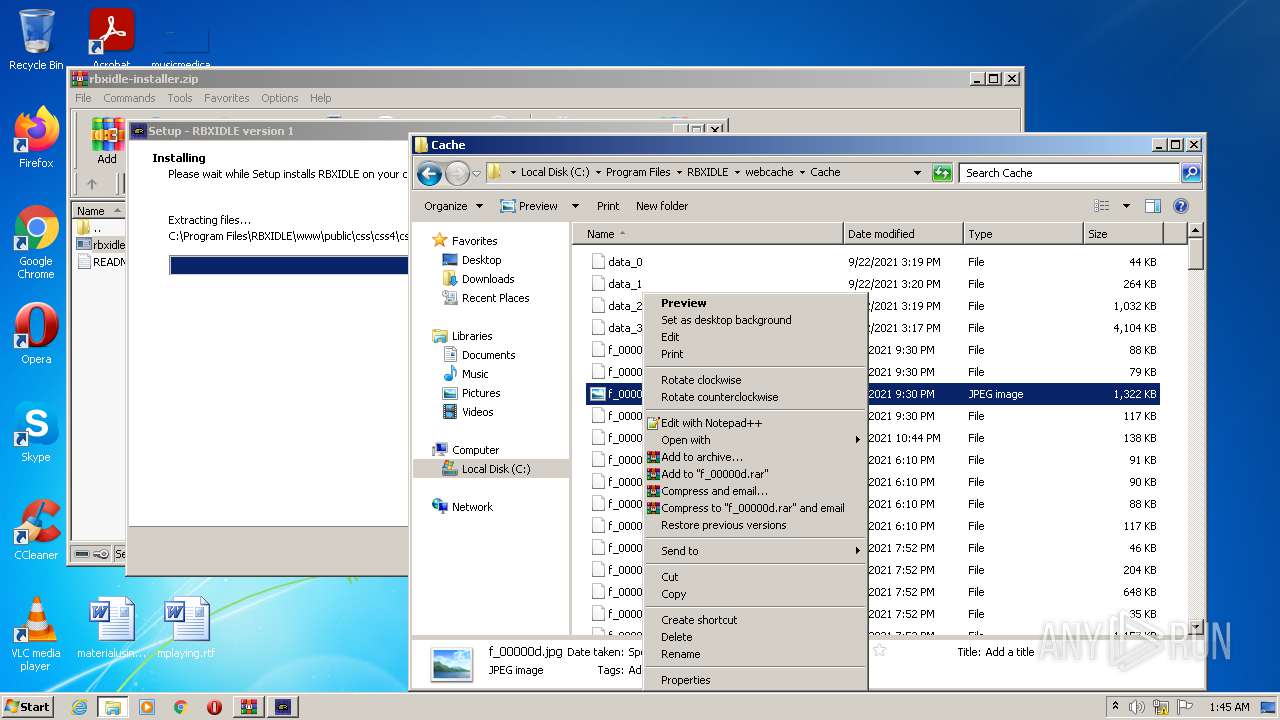Expand the address bar history dropdown
Viewport: 1280px width, 720px height.
[917, 173]
